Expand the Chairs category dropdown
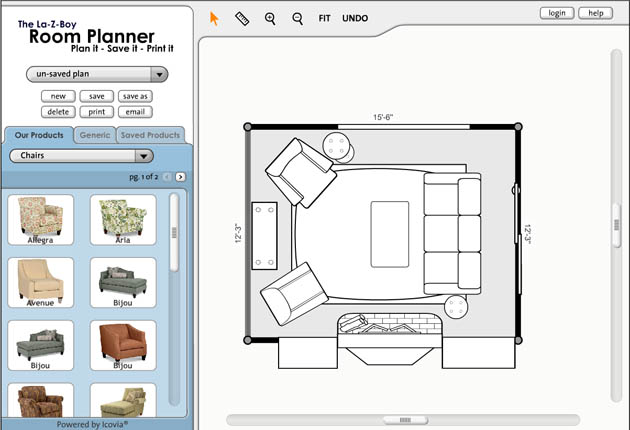 81,156
